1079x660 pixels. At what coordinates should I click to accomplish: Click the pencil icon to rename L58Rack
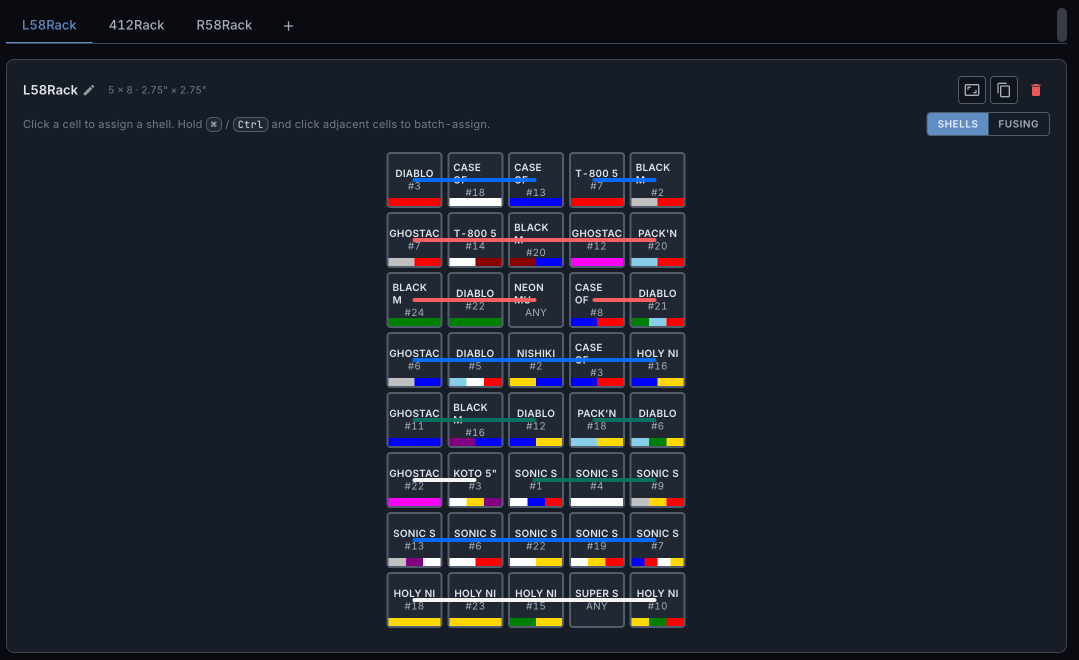(x=89, y=90)
